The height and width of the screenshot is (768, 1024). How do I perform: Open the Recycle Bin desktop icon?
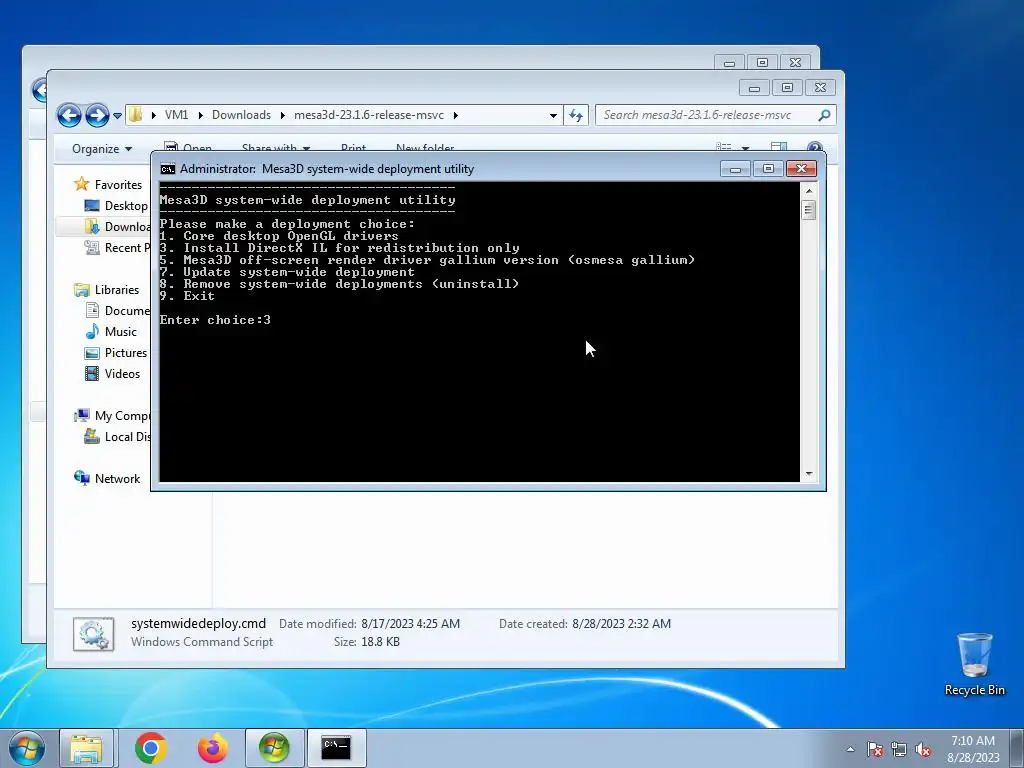pos(974,664)
